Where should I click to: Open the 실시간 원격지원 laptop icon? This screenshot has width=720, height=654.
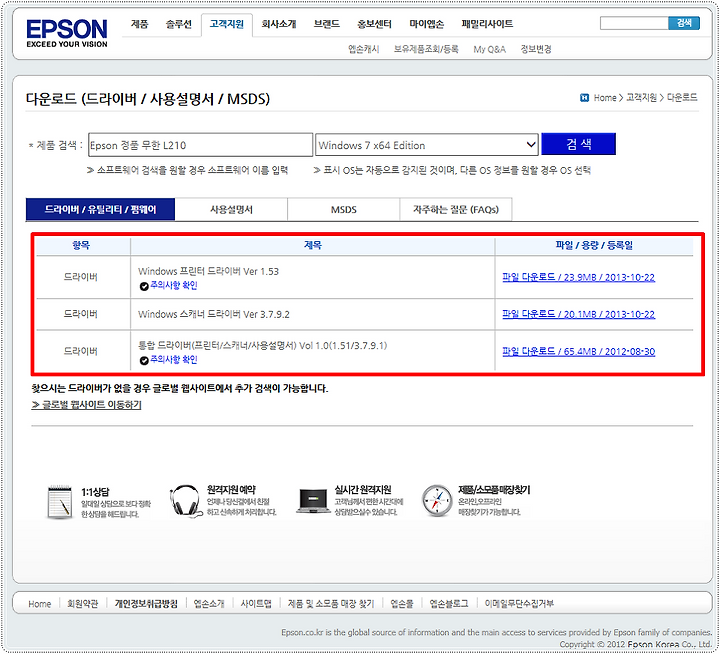click(314, 501)
